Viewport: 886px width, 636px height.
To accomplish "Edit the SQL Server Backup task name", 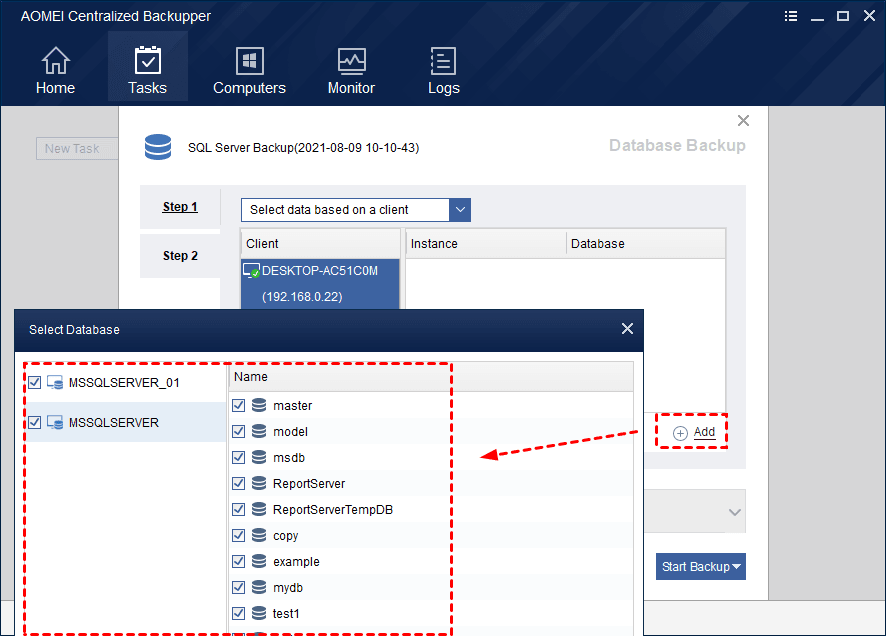I will tap(303, 148).
